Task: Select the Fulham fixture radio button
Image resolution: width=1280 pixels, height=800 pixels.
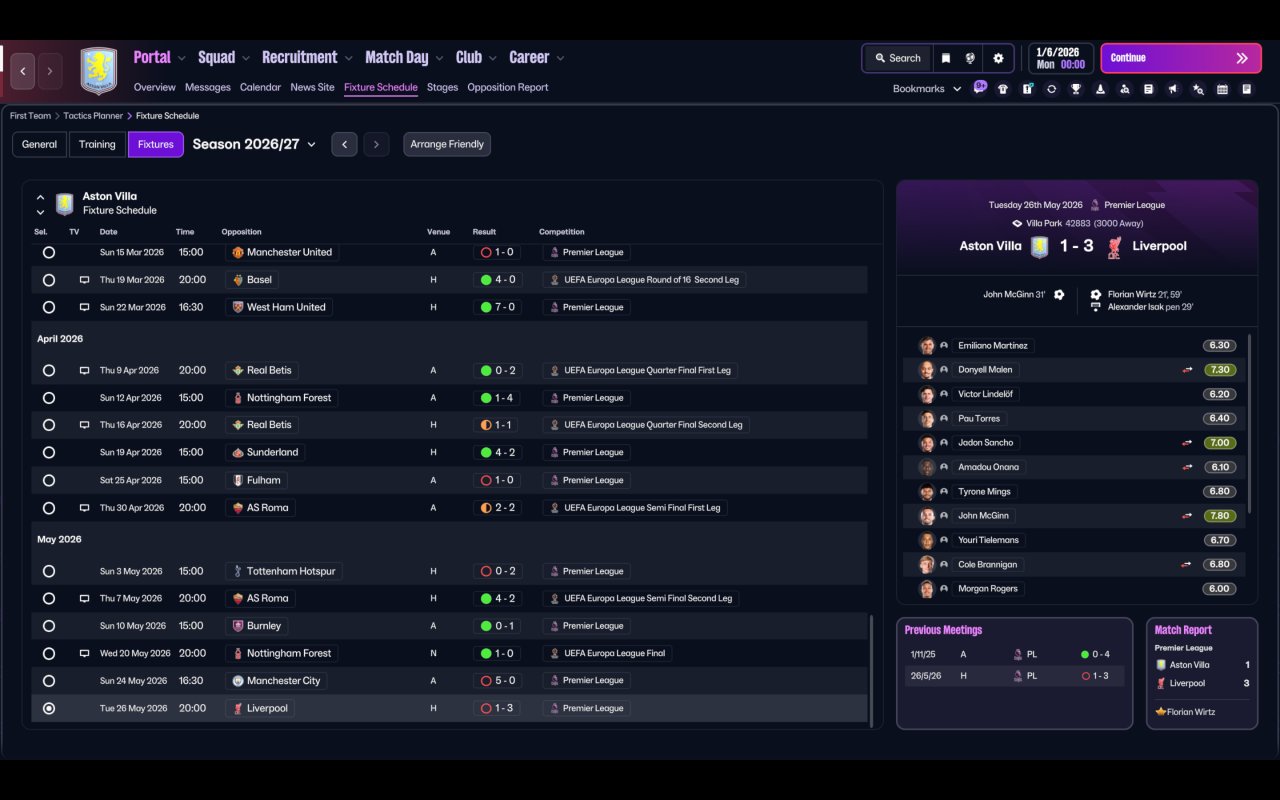Action: 49,480
